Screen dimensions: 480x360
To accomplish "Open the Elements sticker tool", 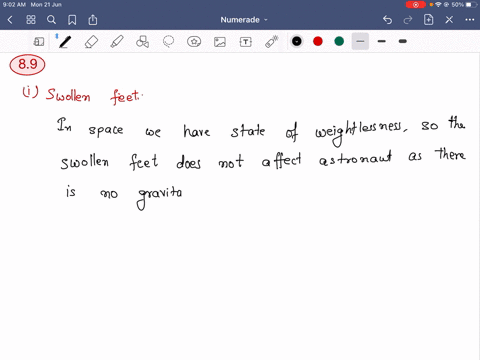I will click(194, 42).
